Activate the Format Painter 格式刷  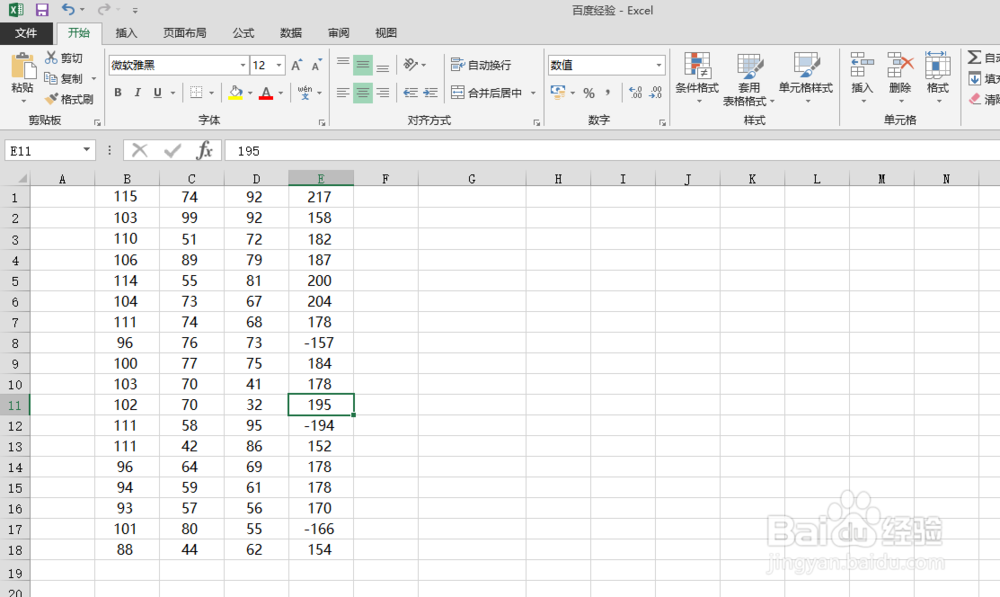69,99
